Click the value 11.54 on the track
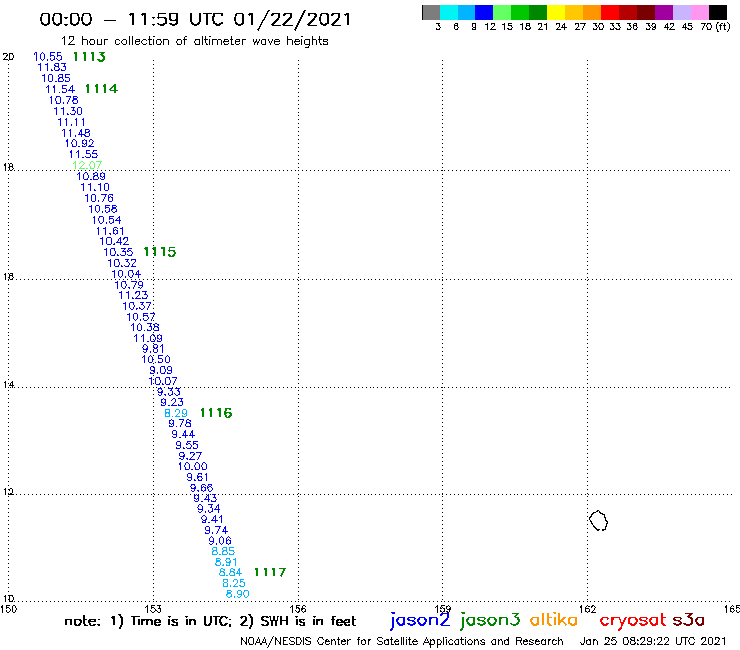 click(60, 89)
